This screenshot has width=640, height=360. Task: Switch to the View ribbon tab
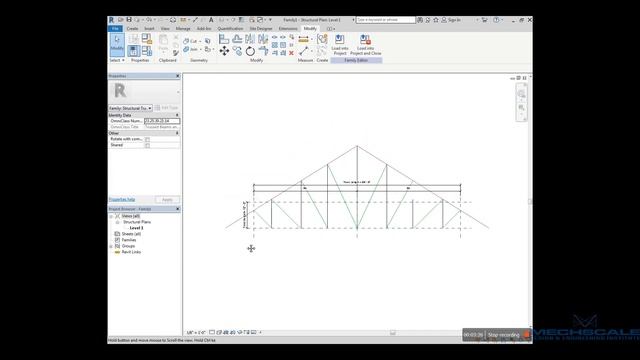click(165, 29)
